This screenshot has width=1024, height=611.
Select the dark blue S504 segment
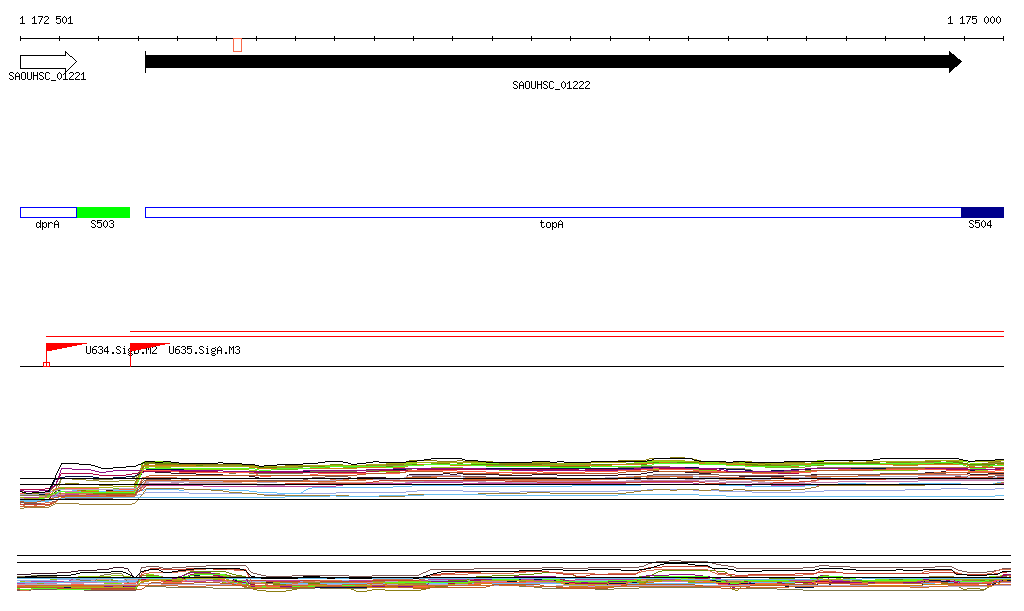tap(981, 212)
